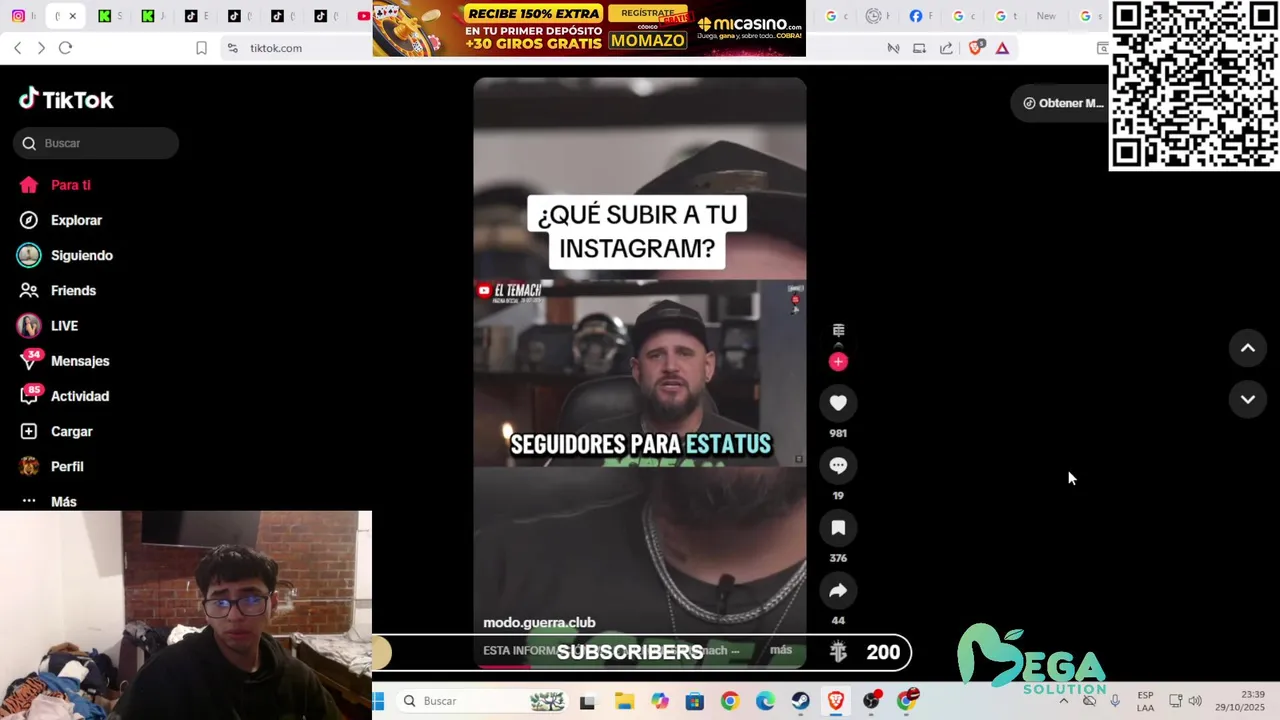
Task: Like the video with heart icon
Action: point(838,402)
